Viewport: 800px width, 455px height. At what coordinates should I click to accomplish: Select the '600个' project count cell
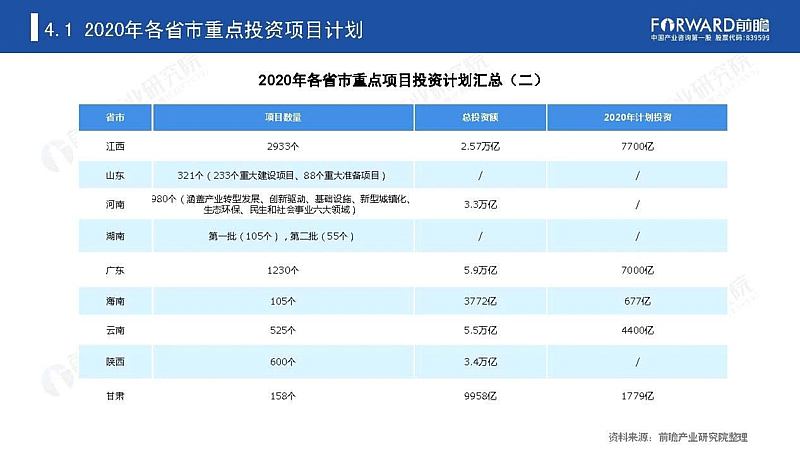[x=283, y=362]
